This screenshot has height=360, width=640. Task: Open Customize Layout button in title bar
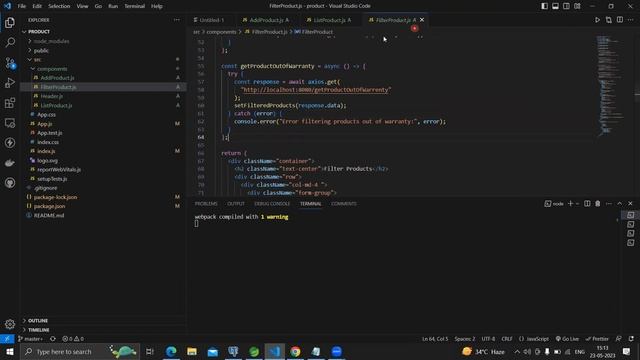[577, 6]
